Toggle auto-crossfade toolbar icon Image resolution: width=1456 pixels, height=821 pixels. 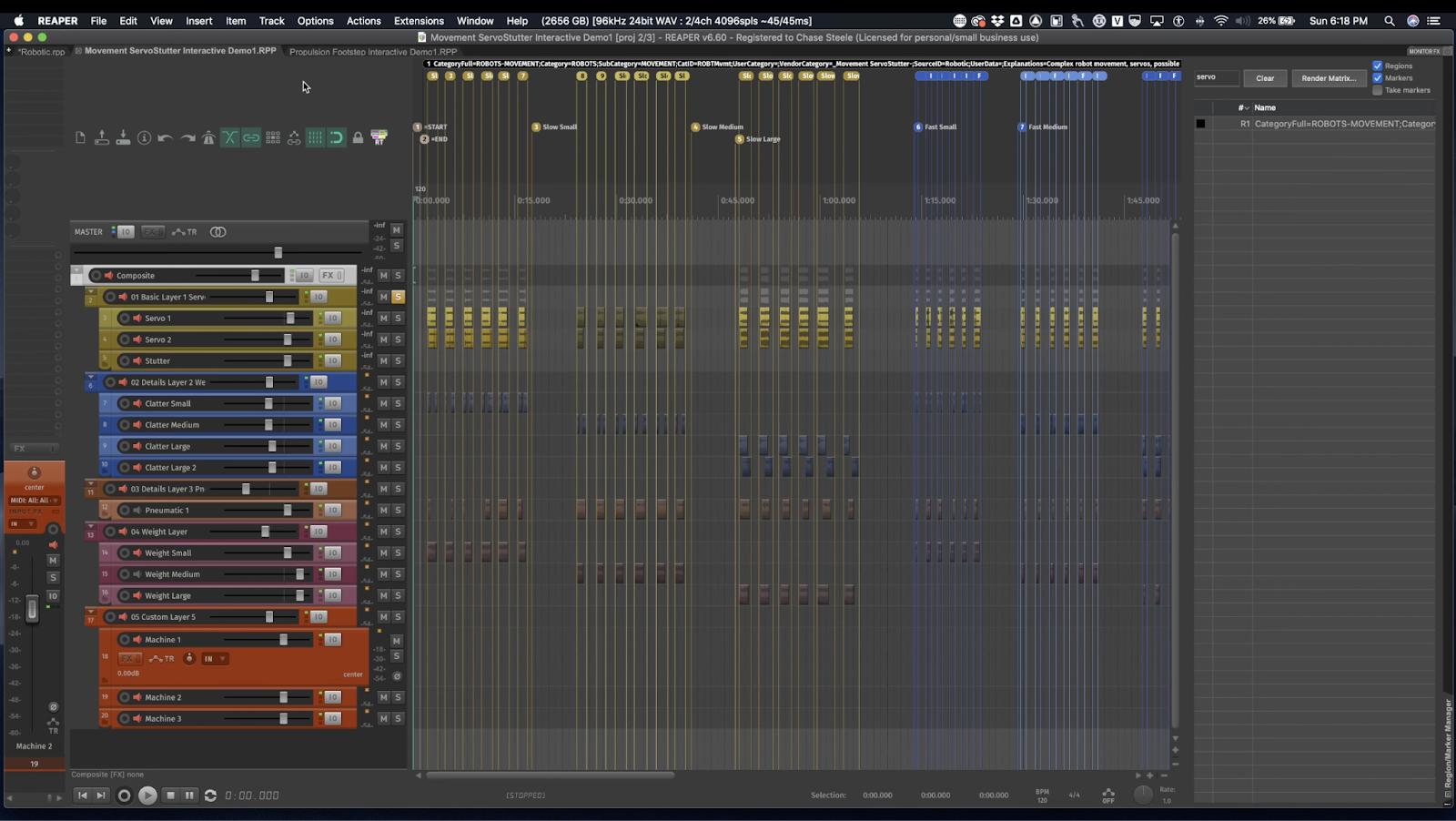pyautogui.click(x=229, y=137)
